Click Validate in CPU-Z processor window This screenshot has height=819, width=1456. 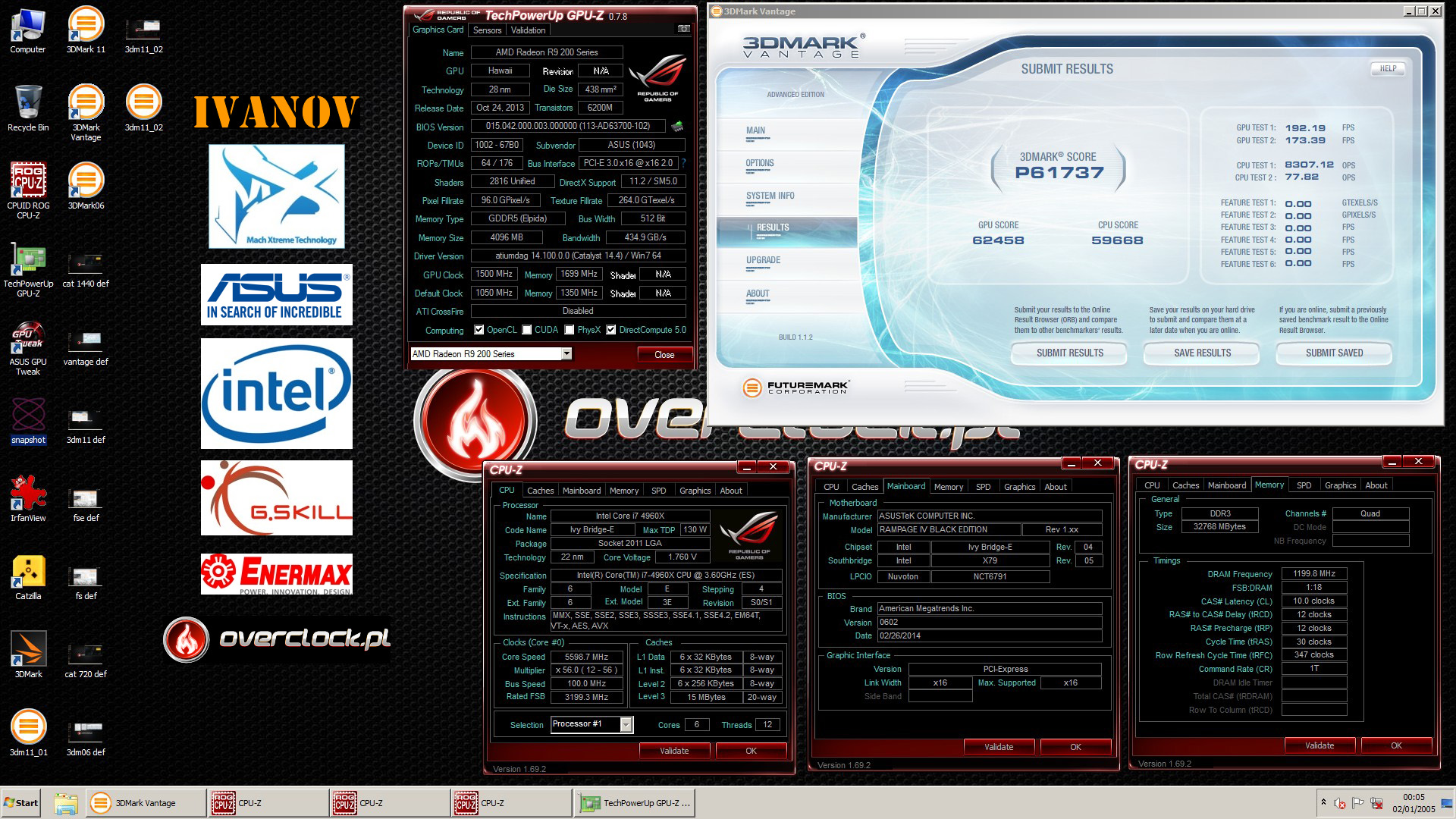click(674, 751)
